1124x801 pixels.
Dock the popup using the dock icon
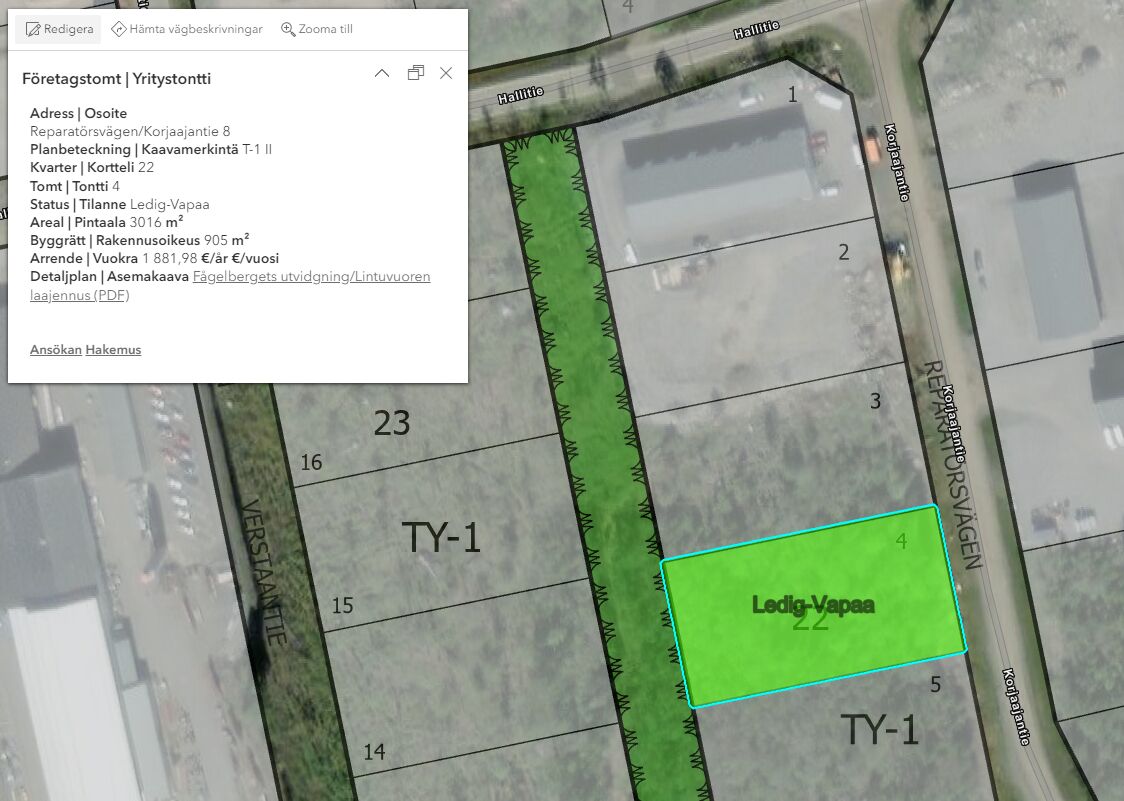click(x=416, y=73)
